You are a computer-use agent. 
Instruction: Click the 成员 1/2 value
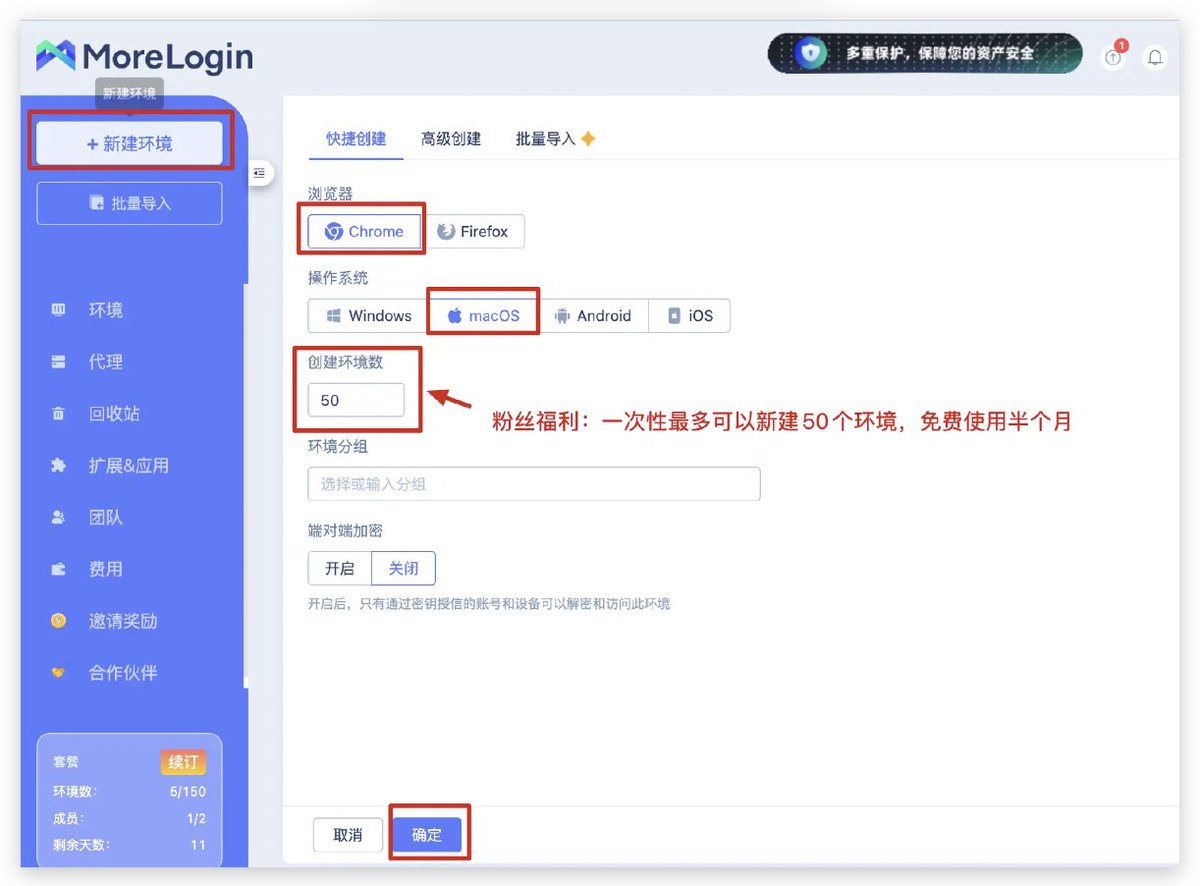click(x=196, y=818)
